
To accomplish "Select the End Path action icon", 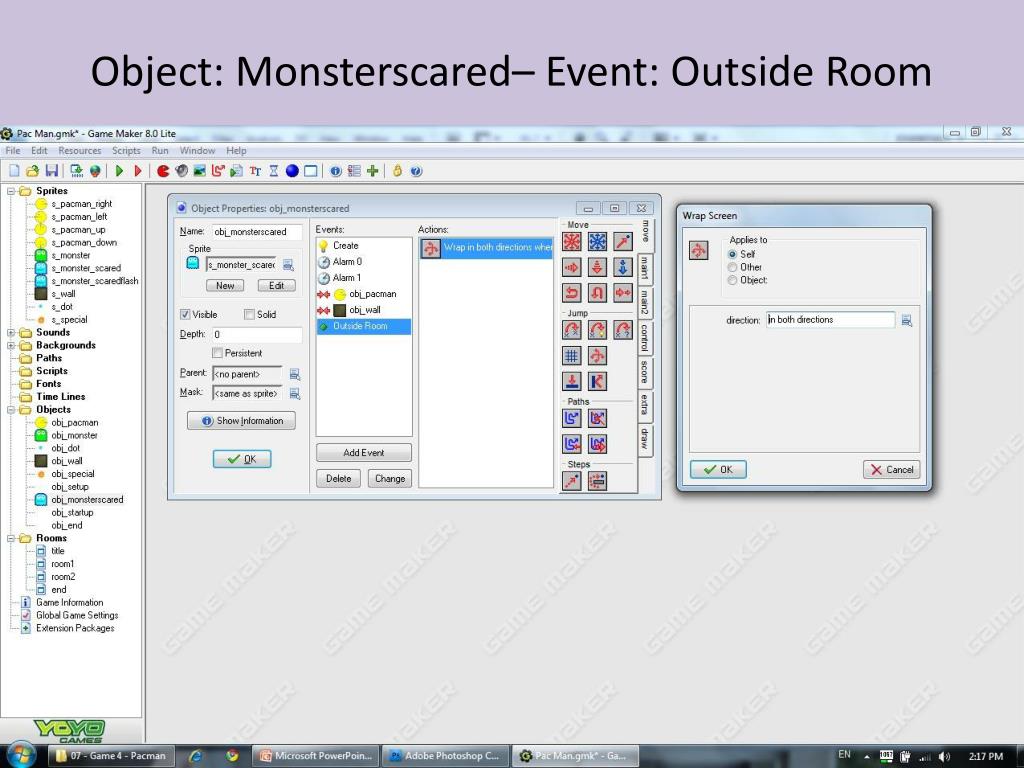I will (598, 418).
